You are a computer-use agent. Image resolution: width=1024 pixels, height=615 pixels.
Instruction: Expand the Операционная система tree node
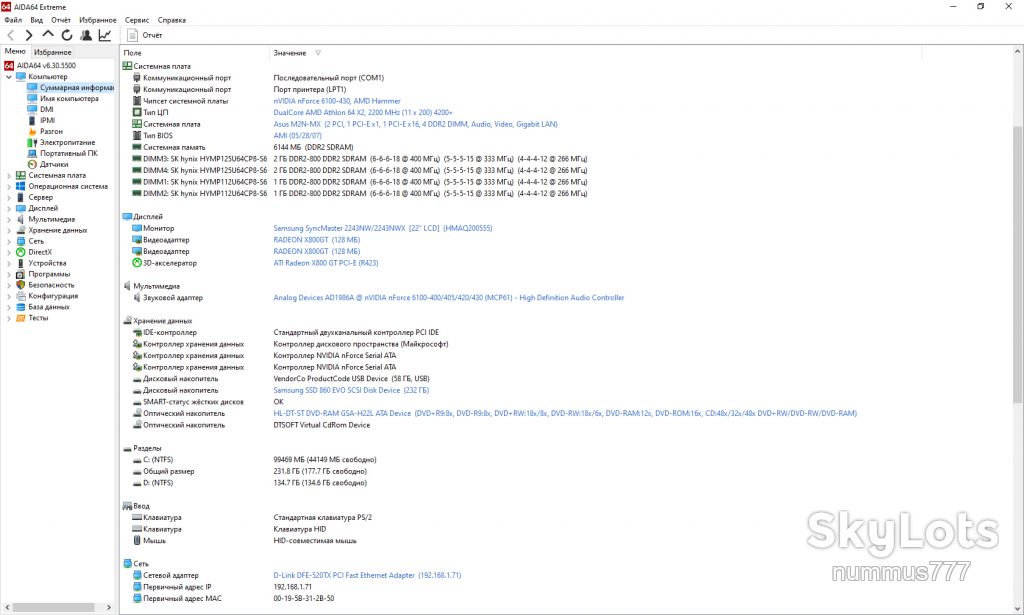pos(8,187)
